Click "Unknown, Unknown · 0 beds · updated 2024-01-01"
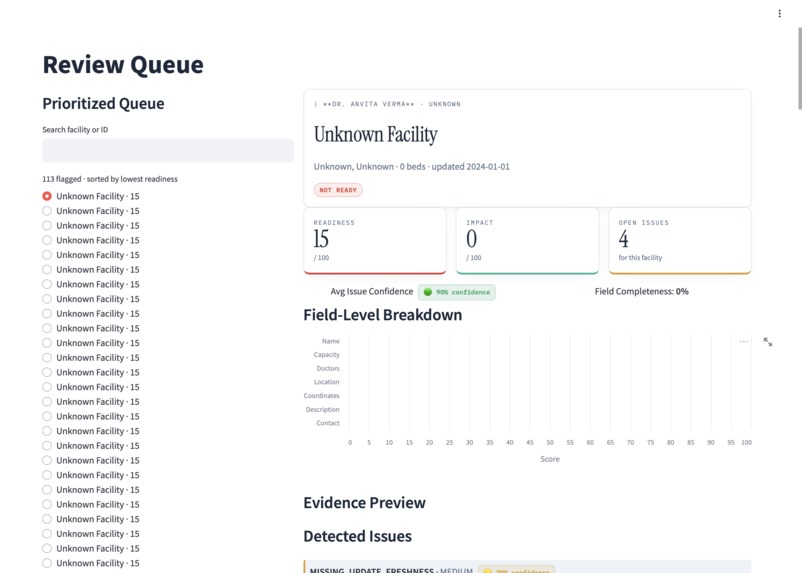 point(412,167)
